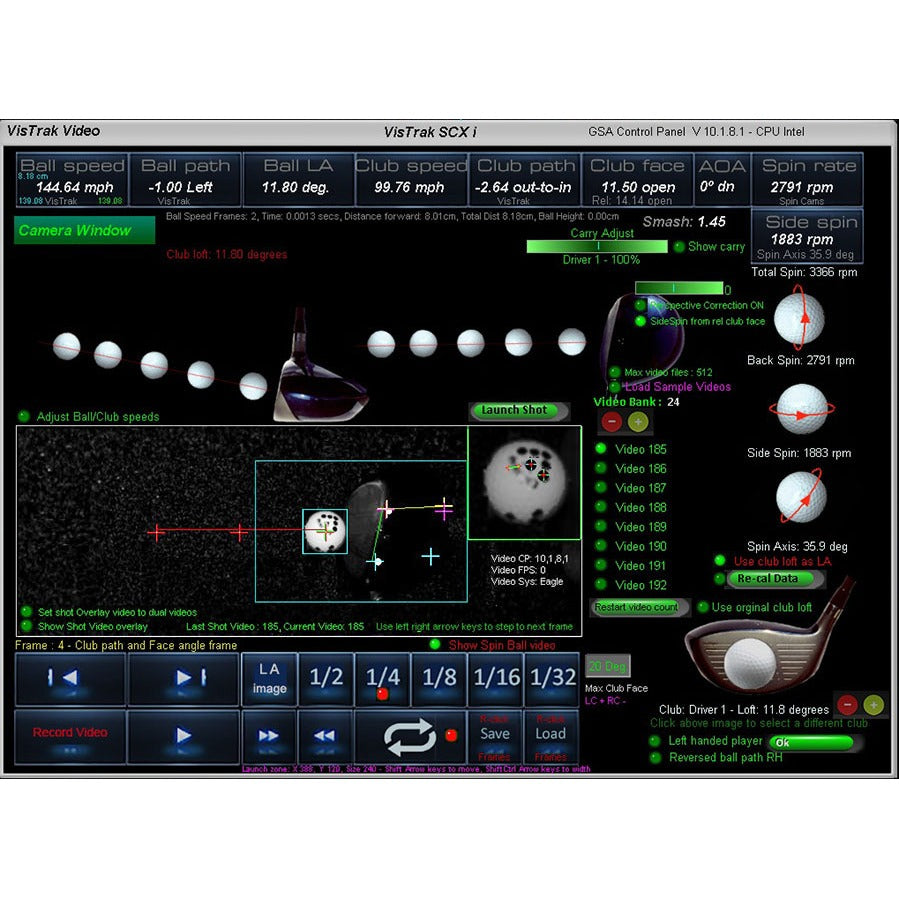Select Video 190 radio option
This screenshot has height=899, width=899.
click(x=601, y=546)
